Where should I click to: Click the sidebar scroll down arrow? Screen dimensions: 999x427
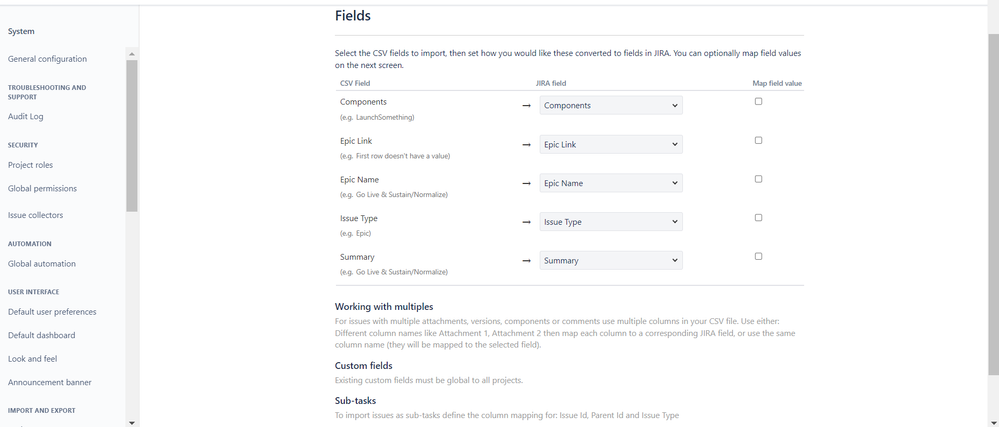[132, 422]
